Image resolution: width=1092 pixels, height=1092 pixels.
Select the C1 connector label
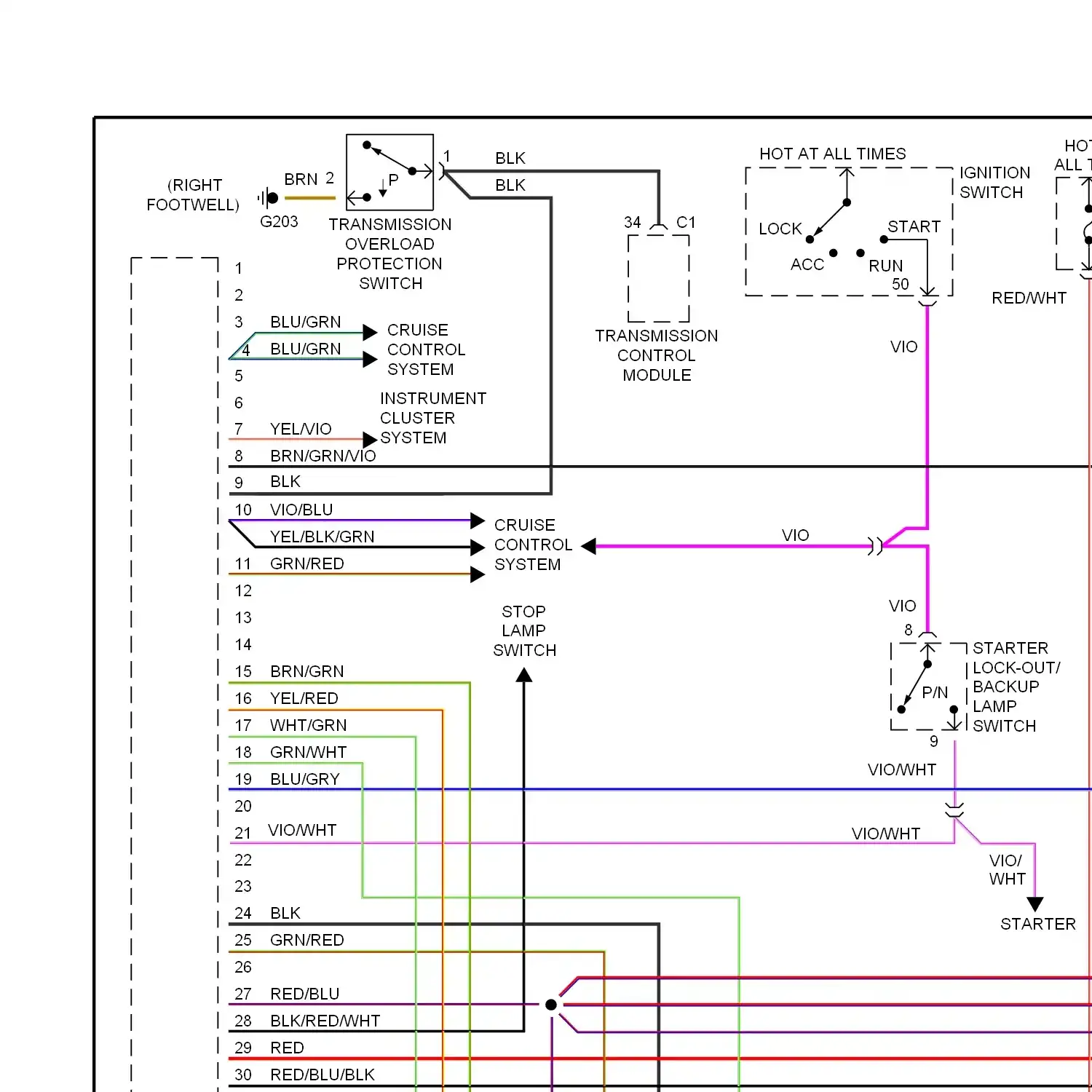687,222
